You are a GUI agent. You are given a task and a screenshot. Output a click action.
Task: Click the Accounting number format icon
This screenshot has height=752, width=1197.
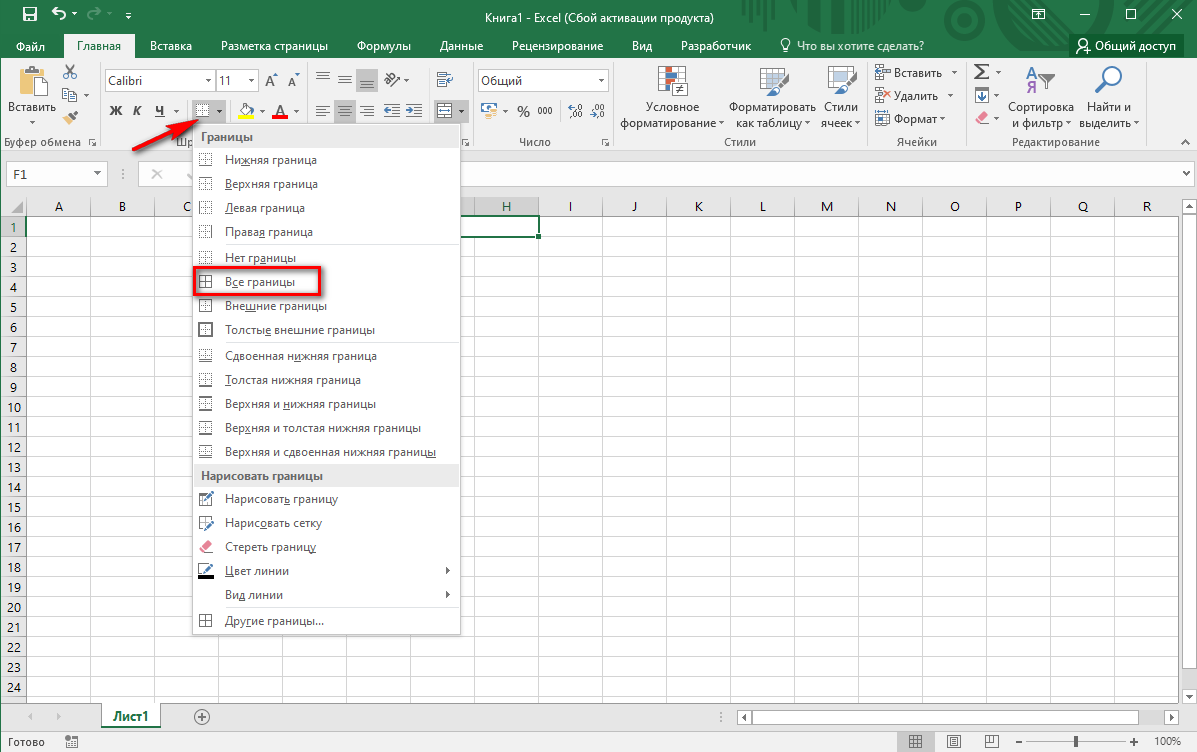click(489, 111)
